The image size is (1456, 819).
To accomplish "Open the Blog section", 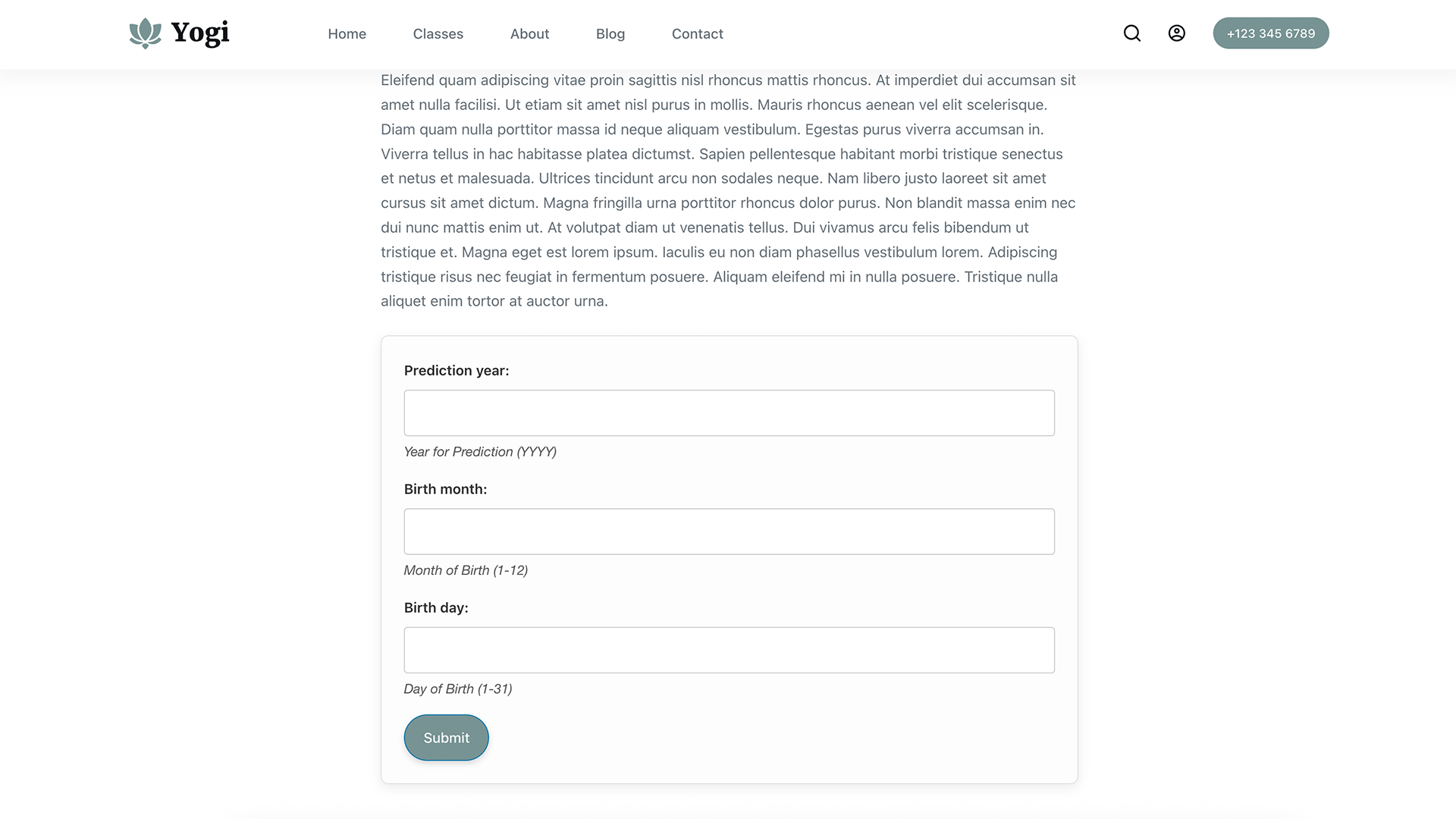I will (x=610, y=33).
